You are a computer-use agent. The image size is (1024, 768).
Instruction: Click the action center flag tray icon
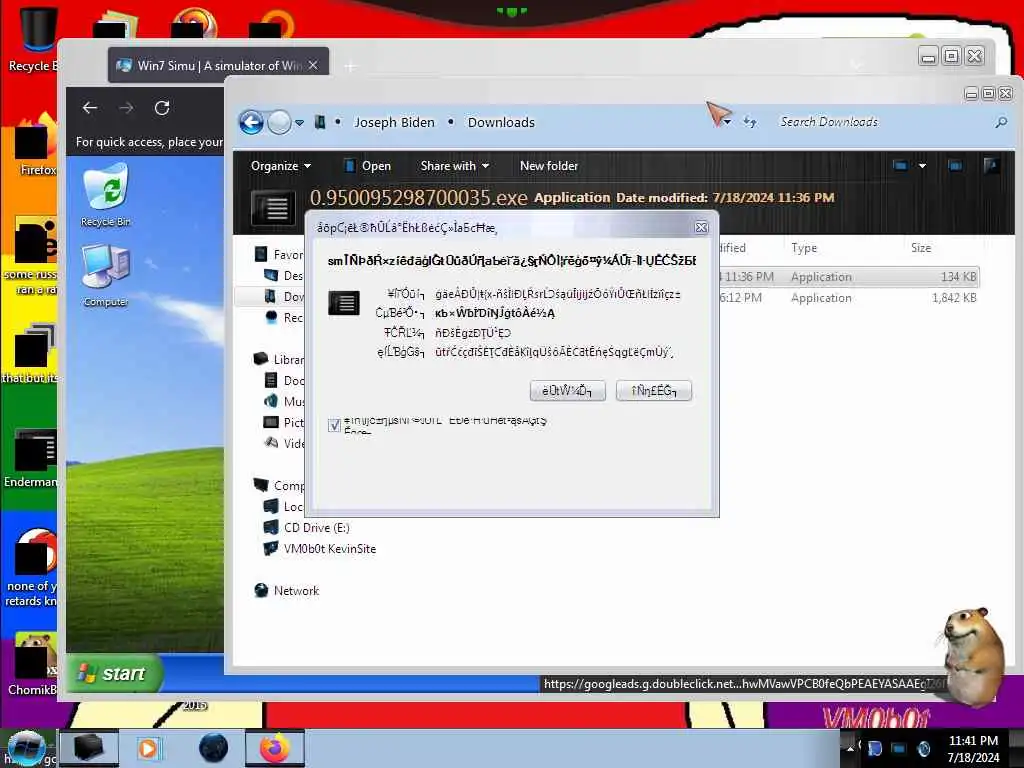click(875, 748)
